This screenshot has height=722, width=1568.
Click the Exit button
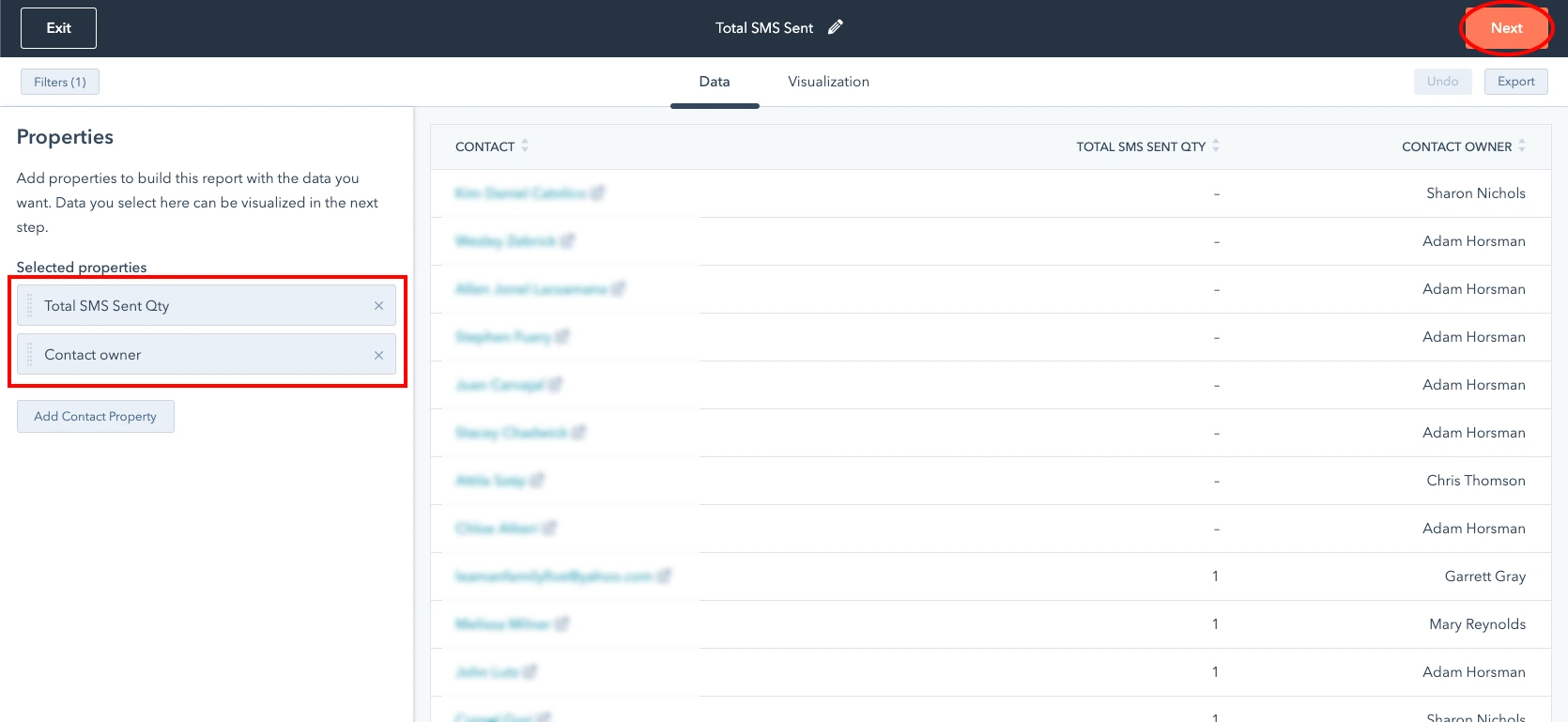[x=58, y=28]
